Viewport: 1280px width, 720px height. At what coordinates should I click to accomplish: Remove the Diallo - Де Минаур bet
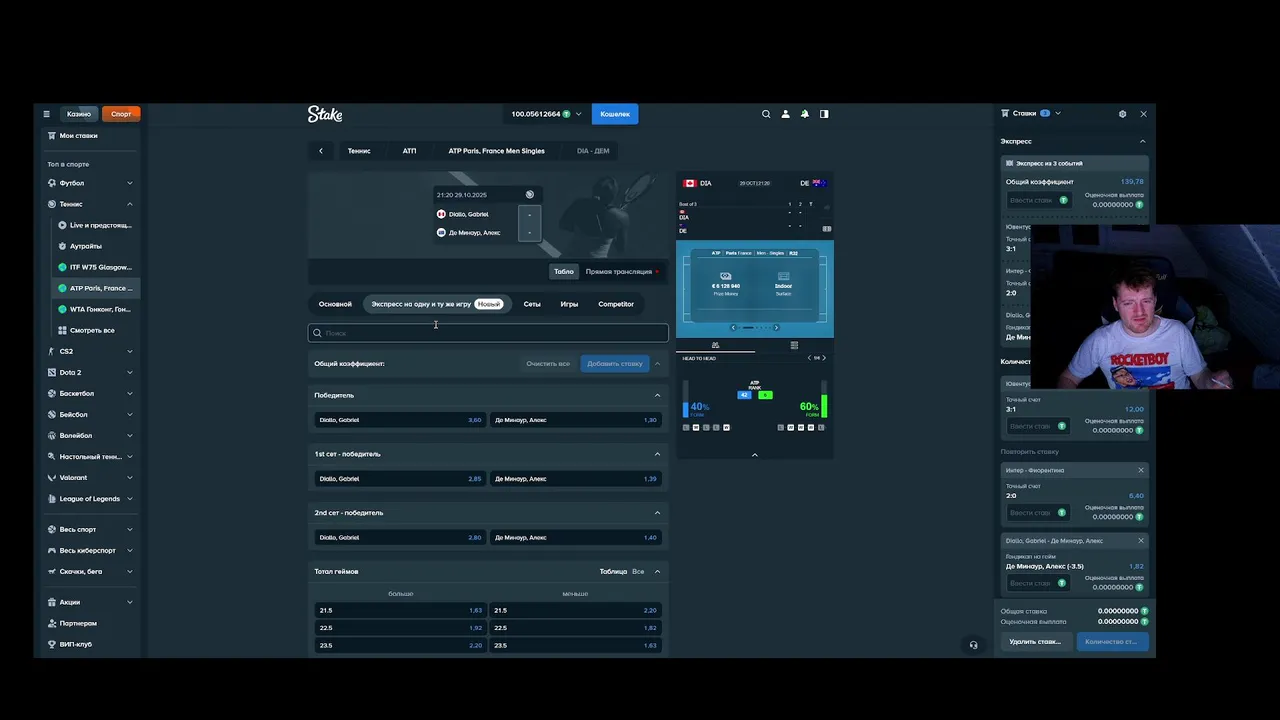[1140, 540]
